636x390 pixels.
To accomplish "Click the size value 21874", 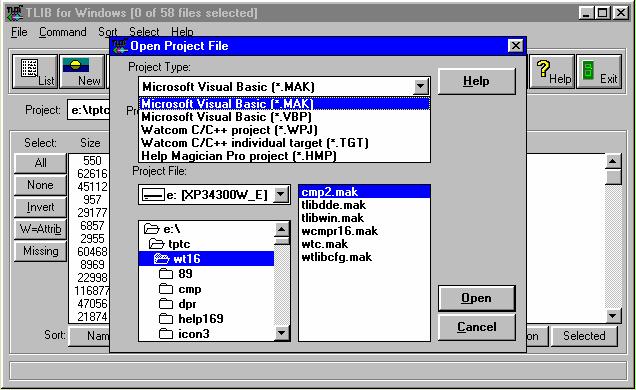I will (92, 316).
